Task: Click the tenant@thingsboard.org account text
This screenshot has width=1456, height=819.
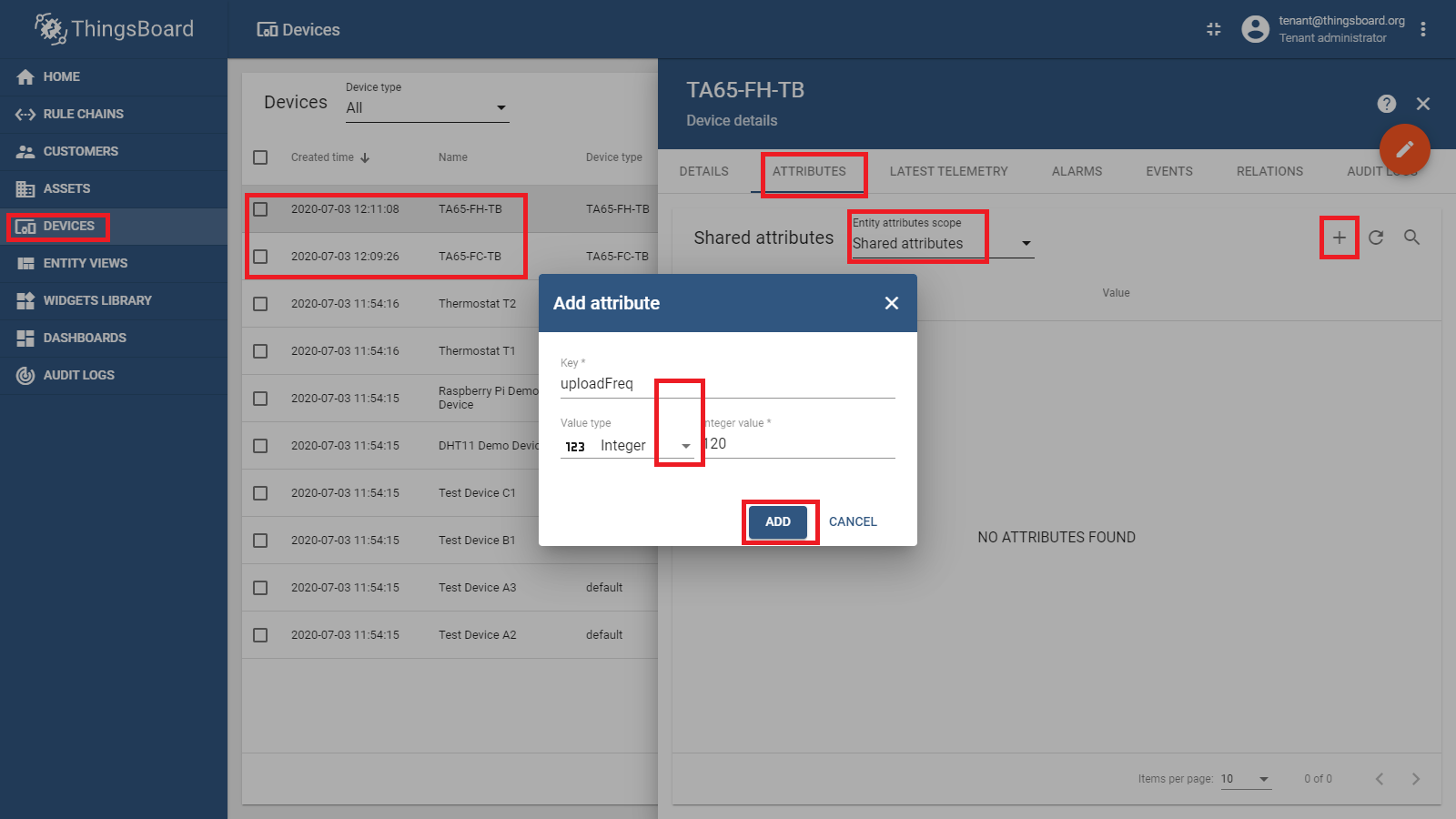Action: pos(1341,21)
